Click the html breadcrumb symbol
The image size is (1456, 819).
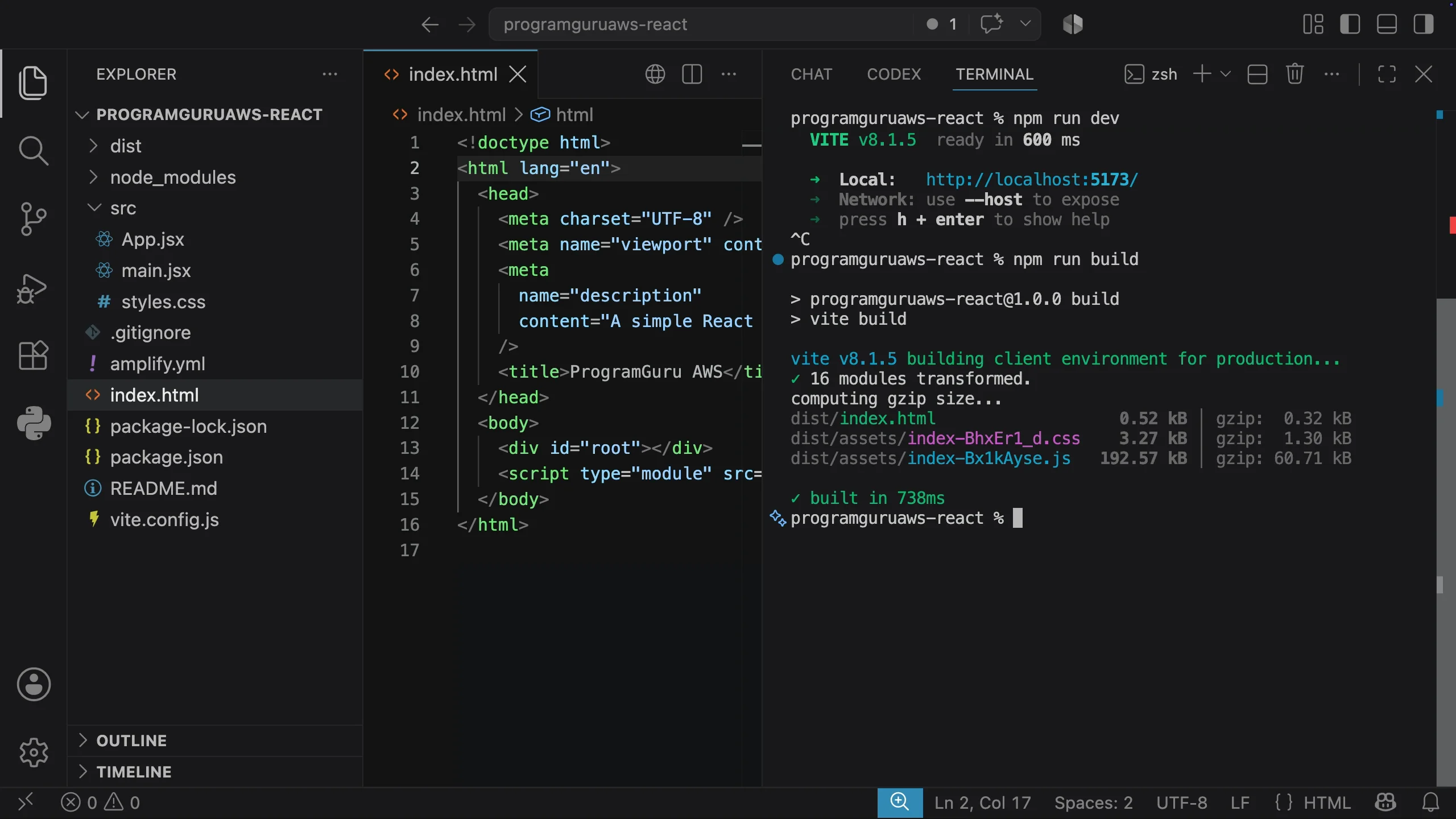[x=574, y=114]
